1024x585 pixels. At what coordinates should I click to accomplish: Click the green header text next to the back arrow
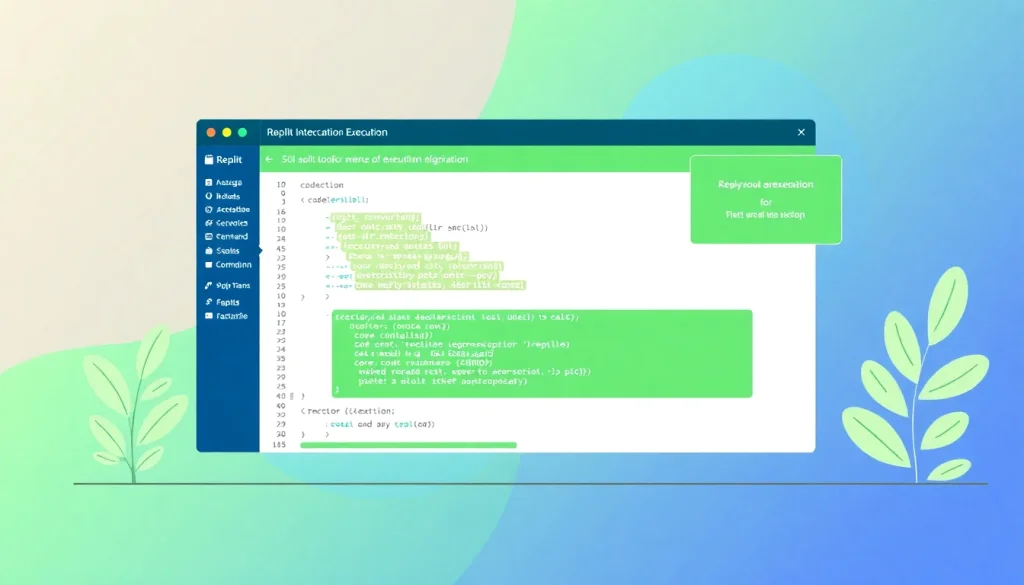375,159
